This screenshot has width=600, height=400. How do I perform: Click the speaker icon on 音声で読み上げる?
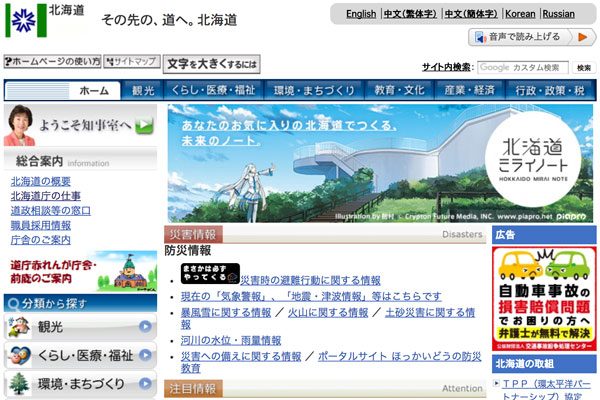480,37
